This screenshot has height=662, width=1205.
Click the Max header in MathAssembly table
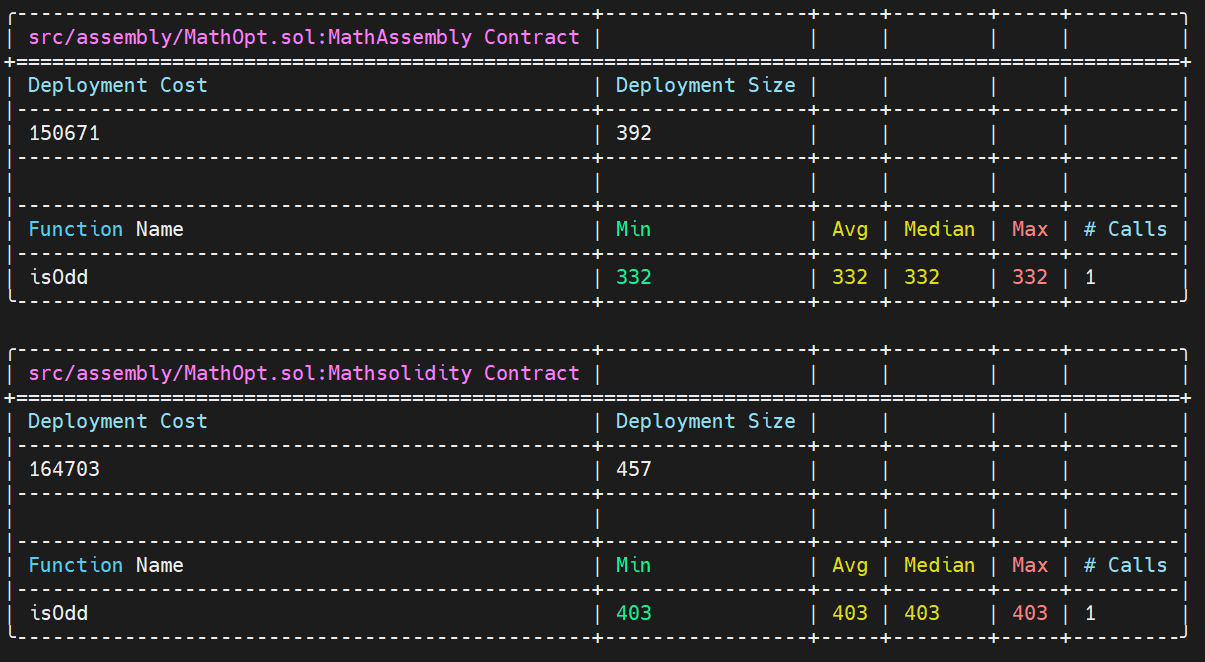pyautogui.click(x=1030, y=230)
